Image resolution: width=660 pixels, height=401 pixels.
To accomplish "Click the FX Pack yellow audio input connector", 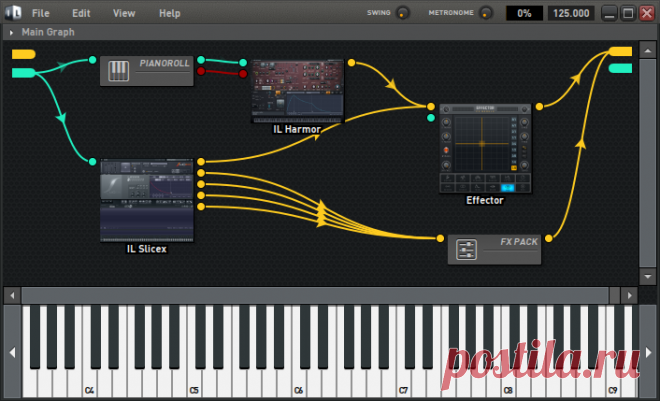I will point(440,239).
